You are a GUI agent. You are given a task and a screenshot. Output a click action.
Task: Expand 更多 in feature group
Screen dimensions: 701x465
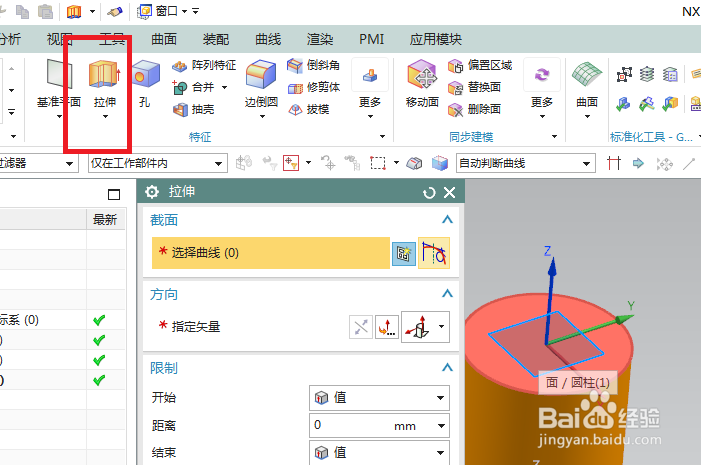(370, 117)
